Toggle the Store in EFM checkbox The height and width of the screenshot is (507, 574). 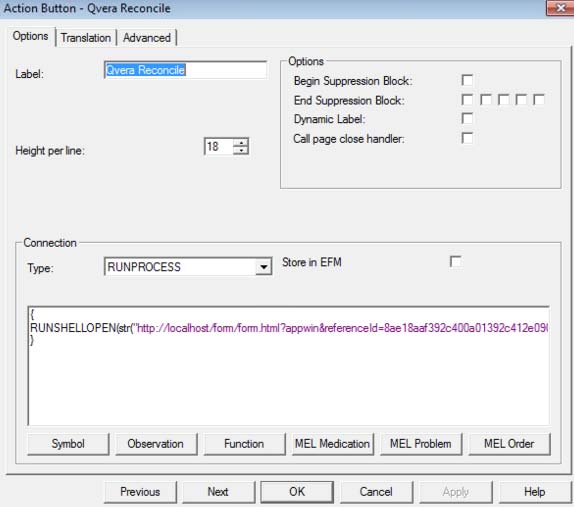pos(455,262)
